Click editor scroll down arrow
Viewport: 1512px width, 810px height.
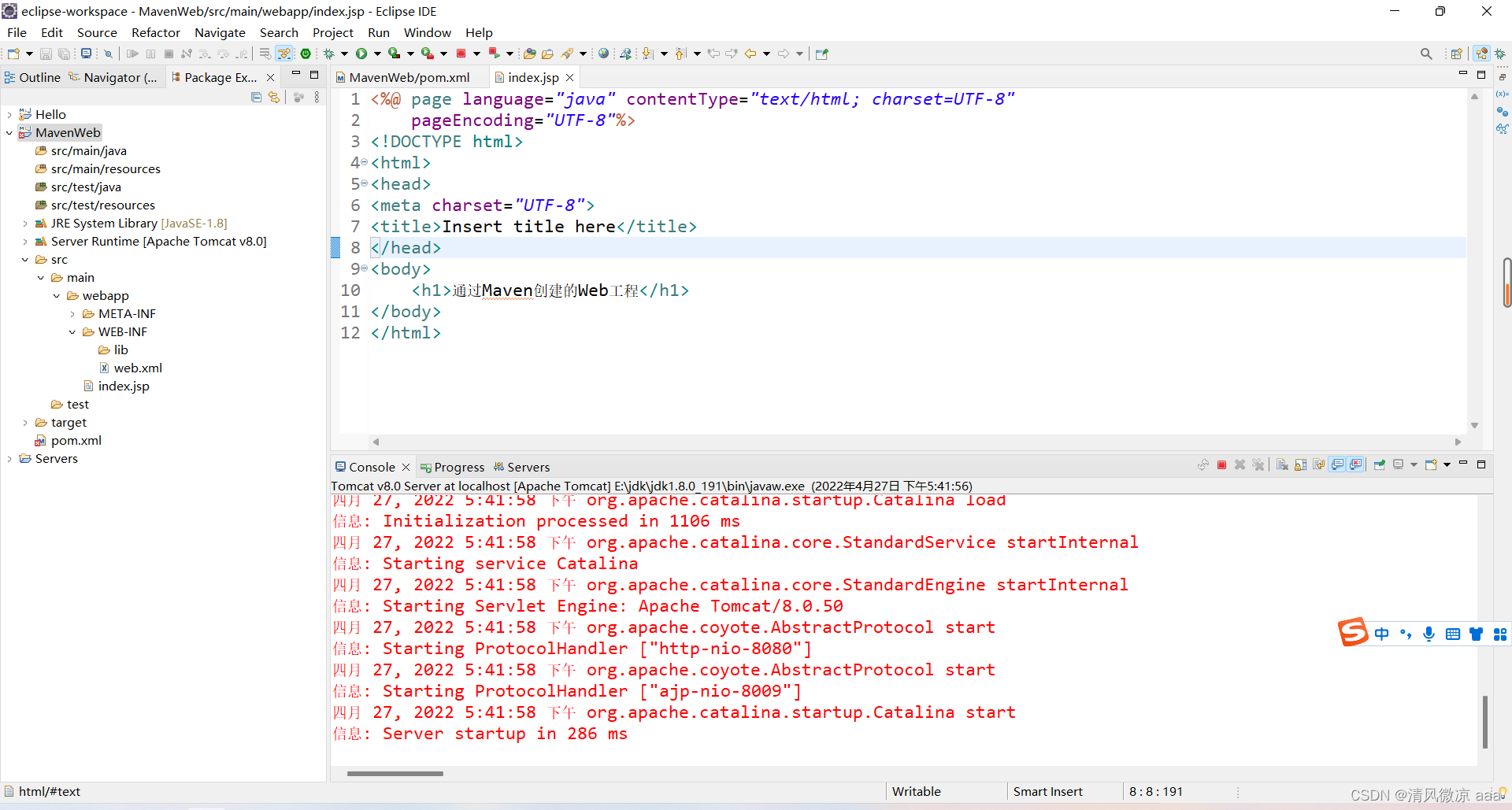point(1474,425)
